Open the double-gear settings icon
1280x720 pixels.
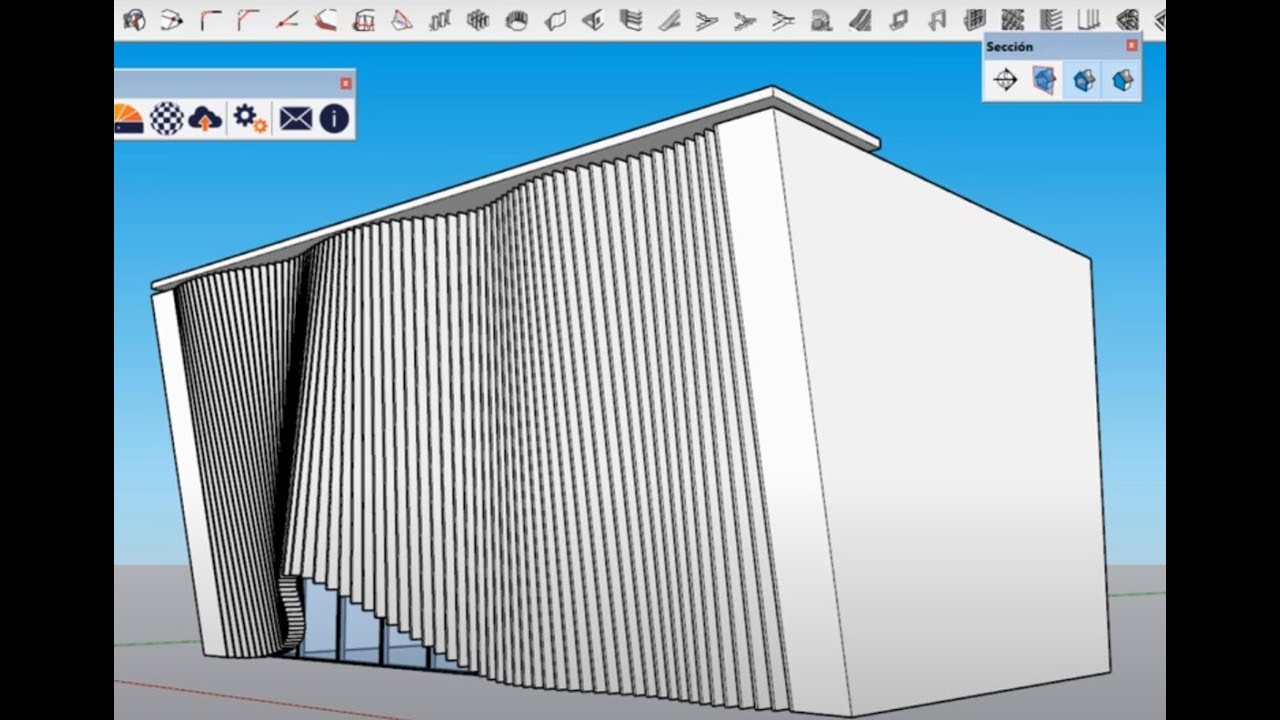pos(250,119)
